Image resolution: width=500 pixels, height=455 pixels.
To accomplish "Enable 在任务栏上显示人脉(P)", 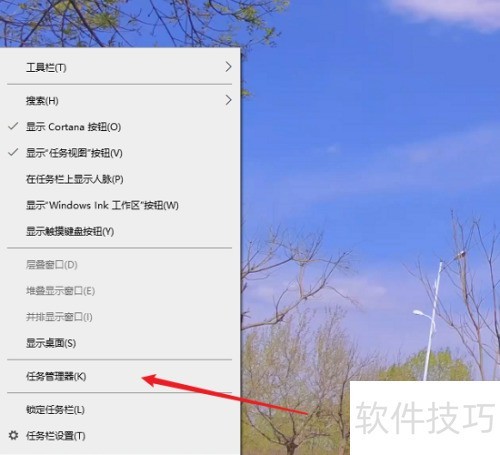I will (120, 179).
